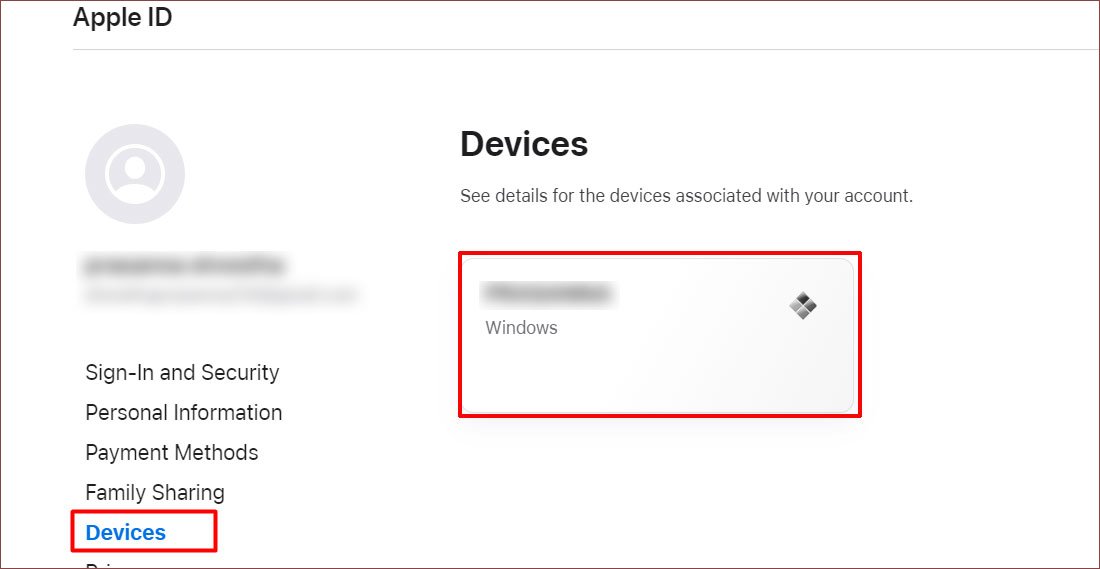Open the Sign-In and Security section
1100x569 pixels.
(x=182, y=372)
